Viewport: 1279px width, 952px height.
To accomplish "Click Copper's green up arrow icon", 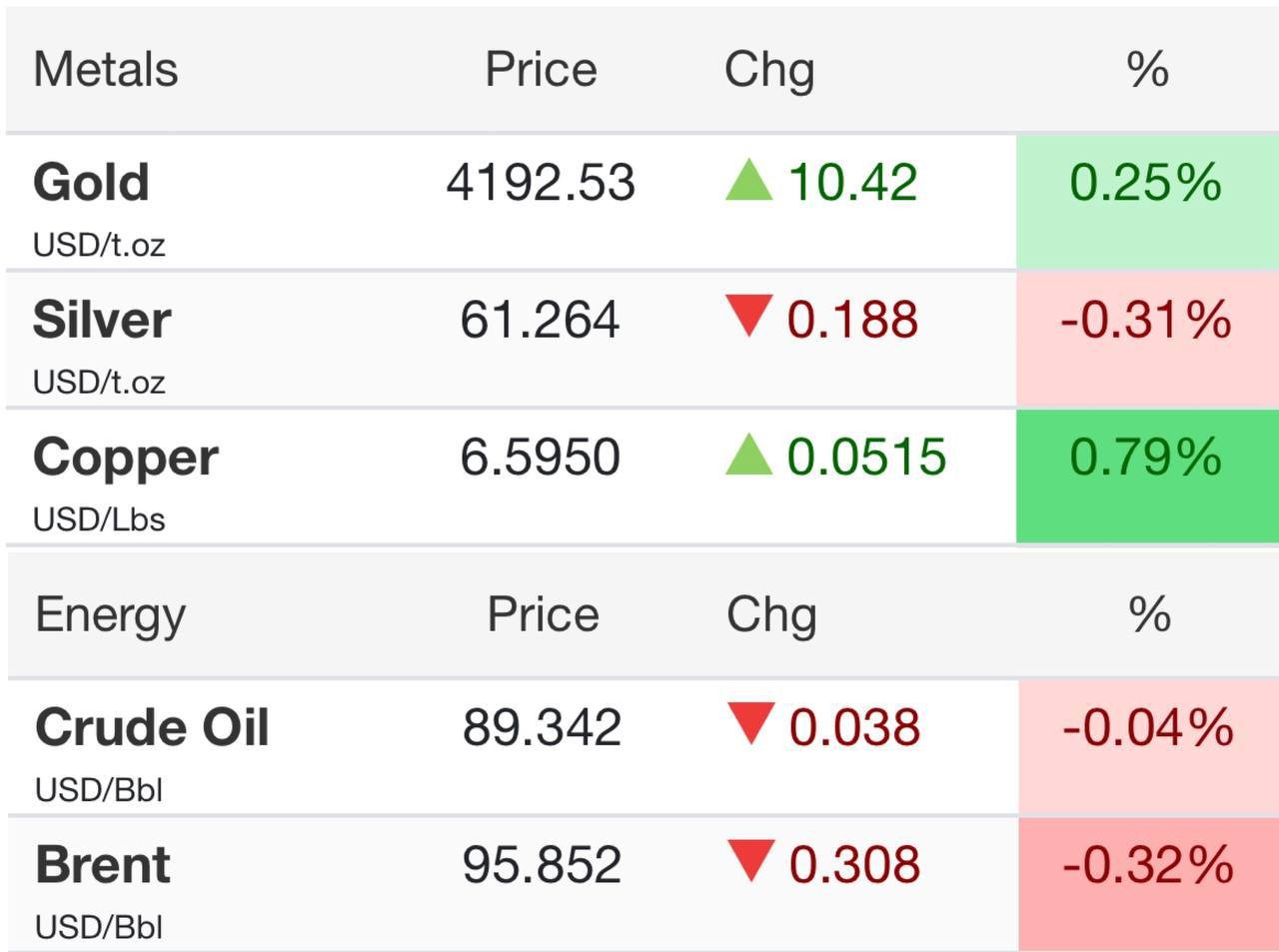I will pos(748,455).
